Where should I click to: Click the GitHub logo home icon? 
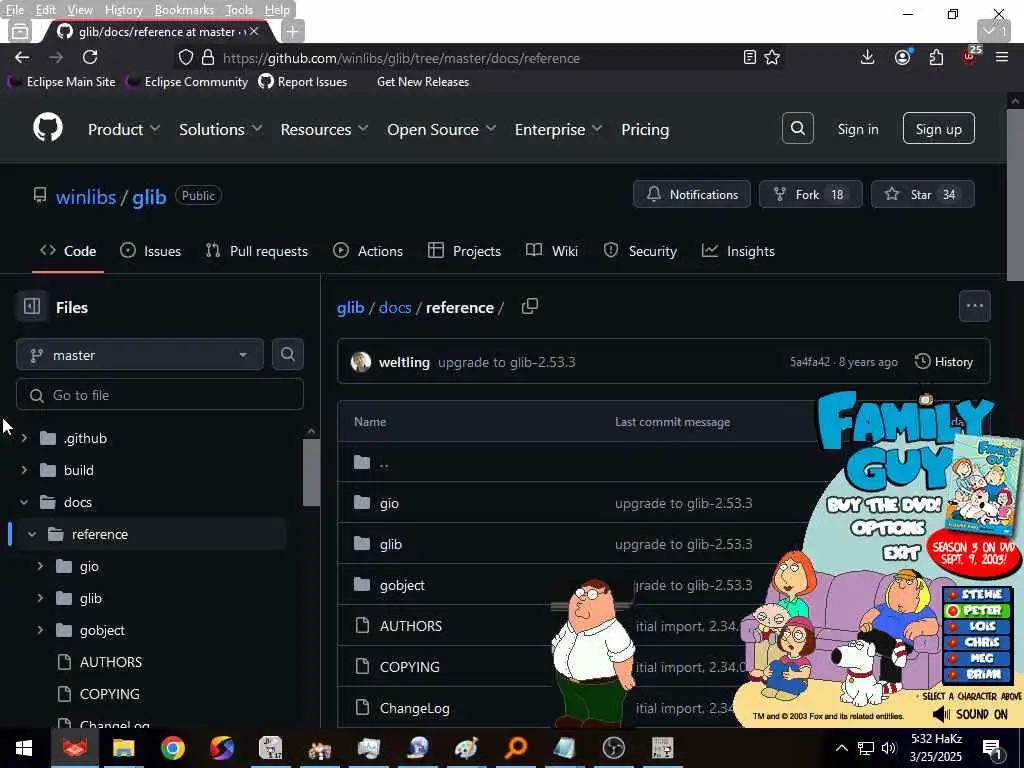tap(48, 128)
